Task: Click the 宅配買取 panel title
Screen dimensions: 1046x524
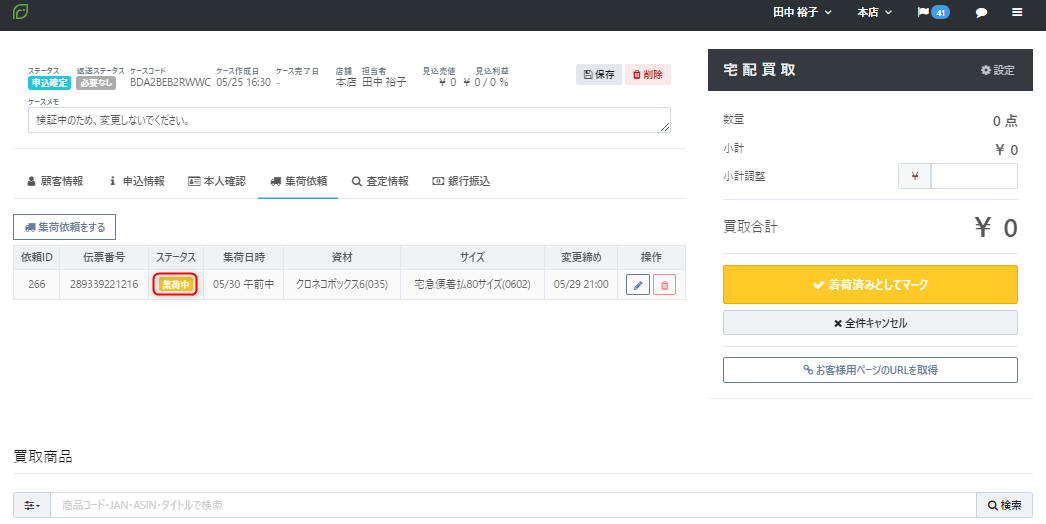Action: coord(759,70)
